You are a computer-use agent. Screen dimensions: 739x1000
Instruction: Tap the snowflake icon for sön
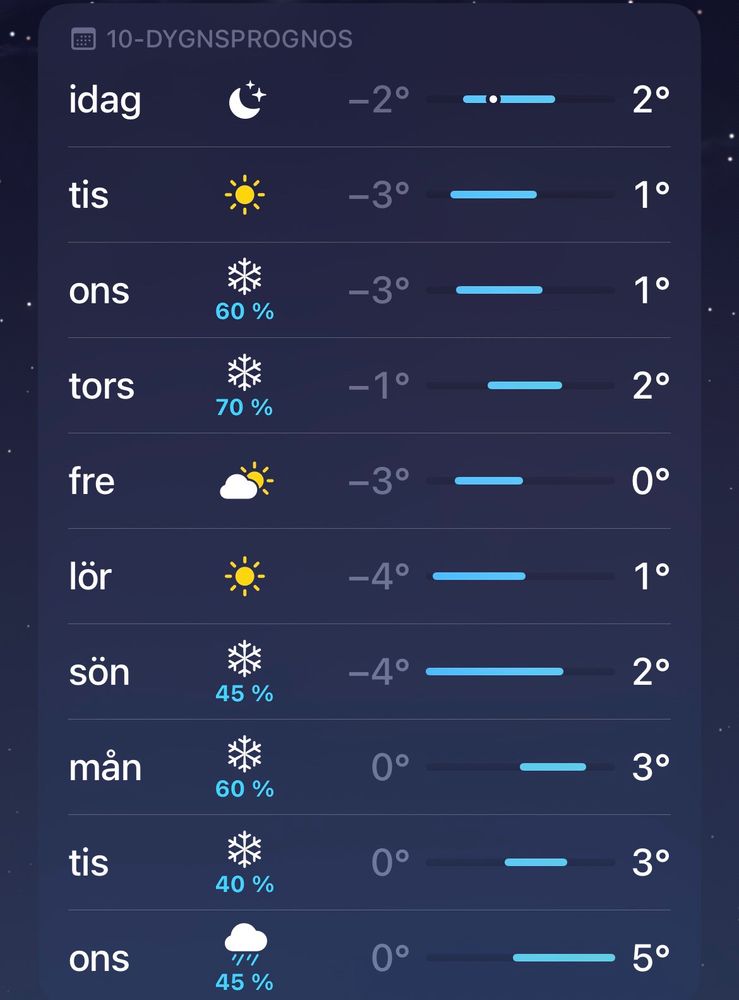tap(244, 659)
